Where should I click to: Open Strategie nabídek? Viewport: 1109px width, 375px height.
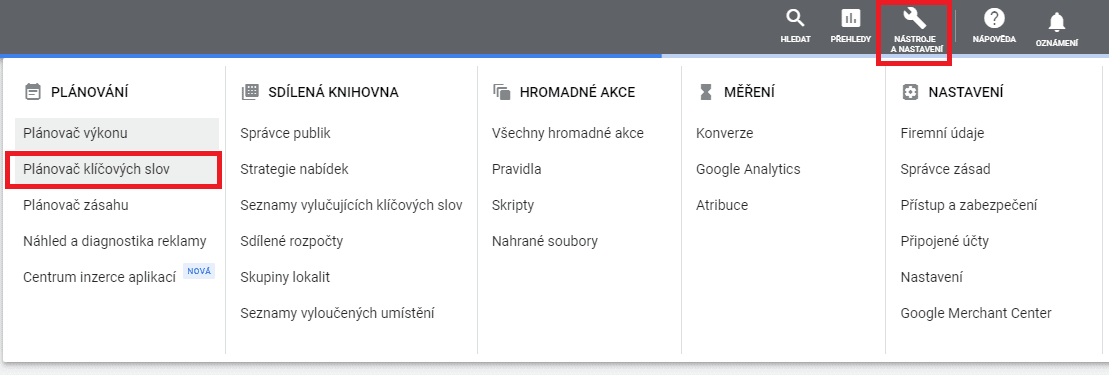pos(294,169)
